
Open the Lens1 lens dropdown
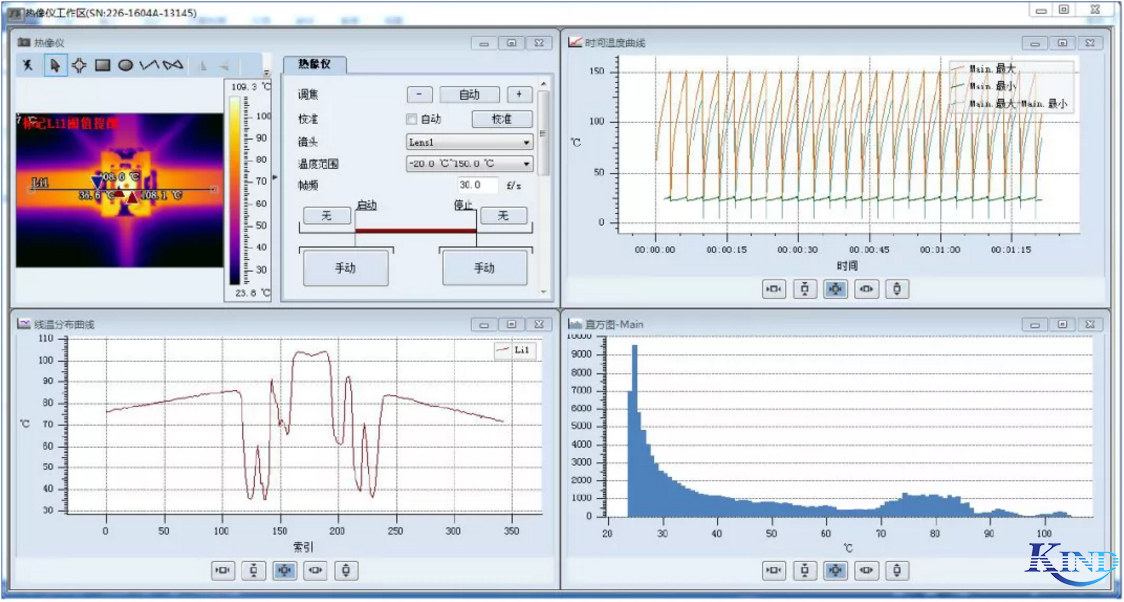tap(469, 142)
